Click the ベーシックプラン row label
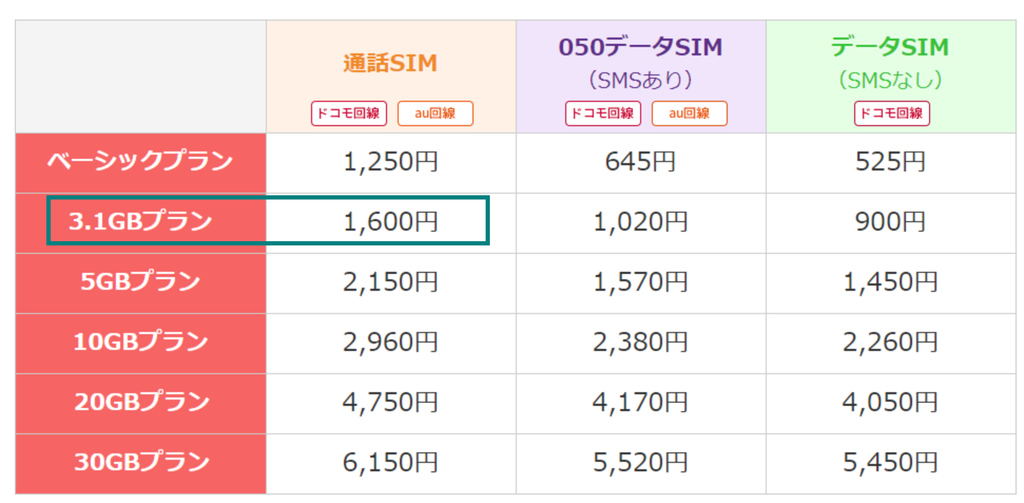 click(140, 161)
